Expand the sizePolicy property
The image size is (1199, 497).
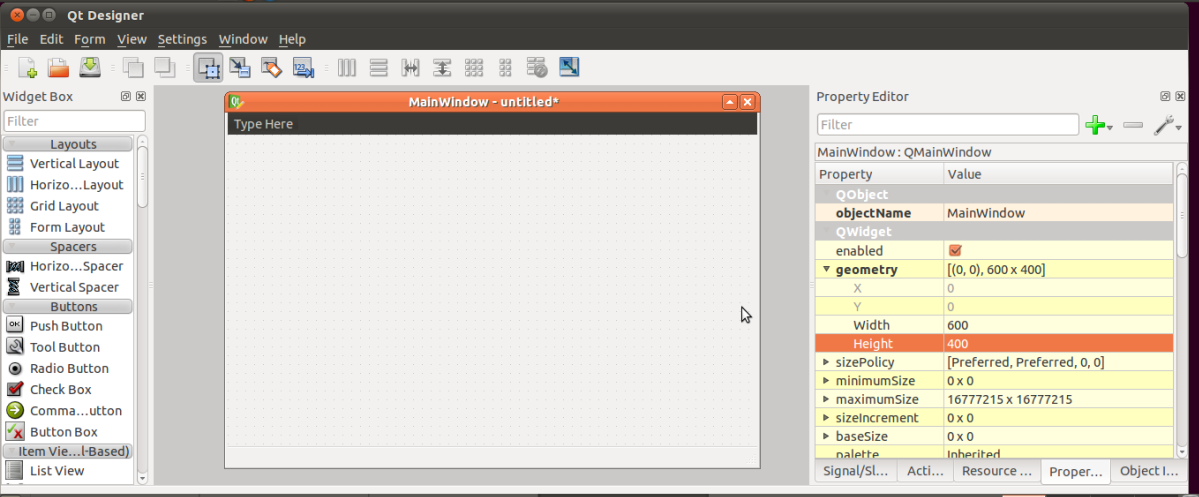coord(826,362)
